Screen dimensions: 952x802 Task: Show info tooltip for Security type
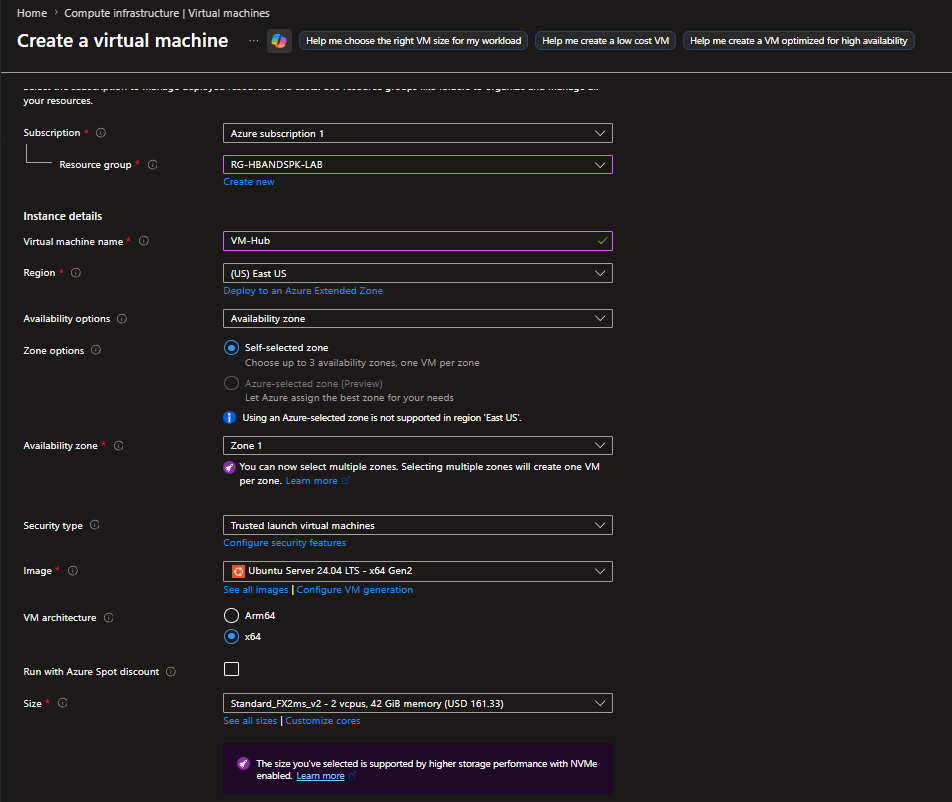(95, 525)
